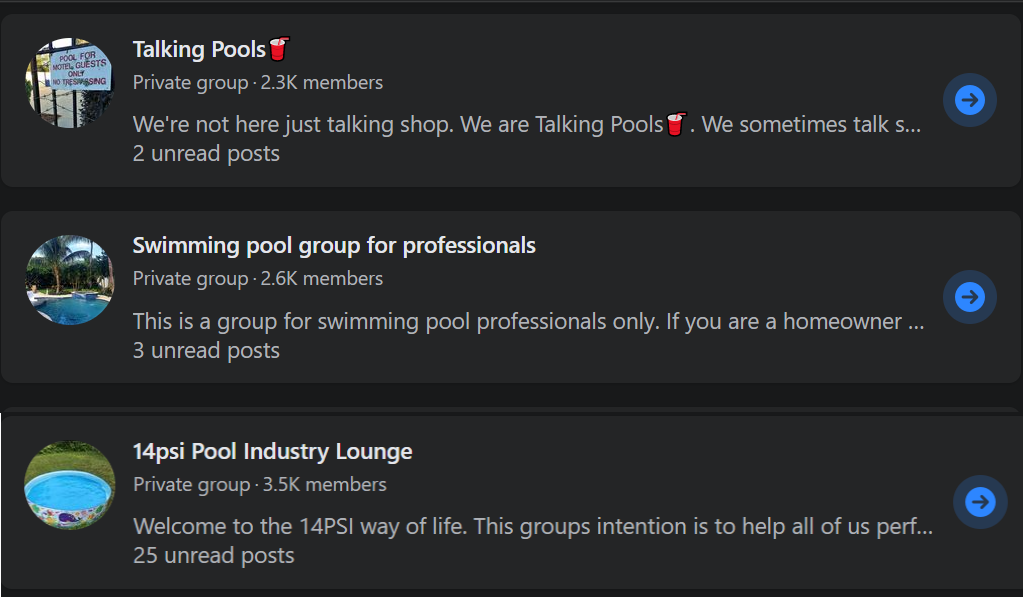
Task: Click red cup emoji in Talking Pools title
Action: 279,49
